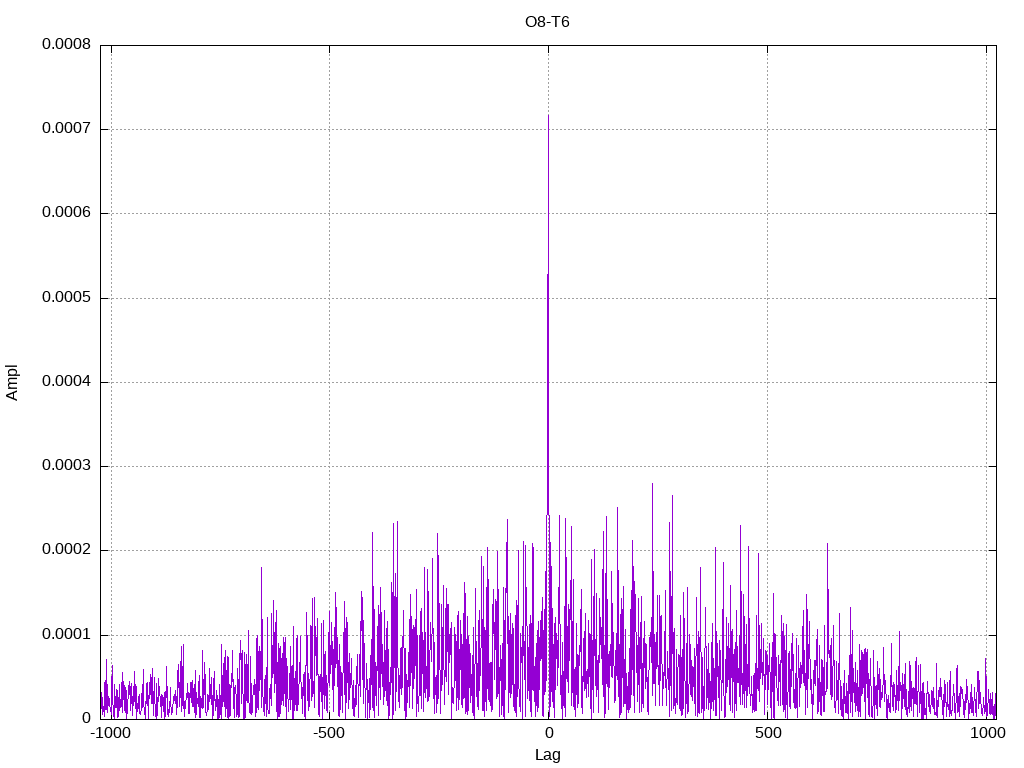
Task: Click the Ampl y-axis label
Action: [12, 383]
